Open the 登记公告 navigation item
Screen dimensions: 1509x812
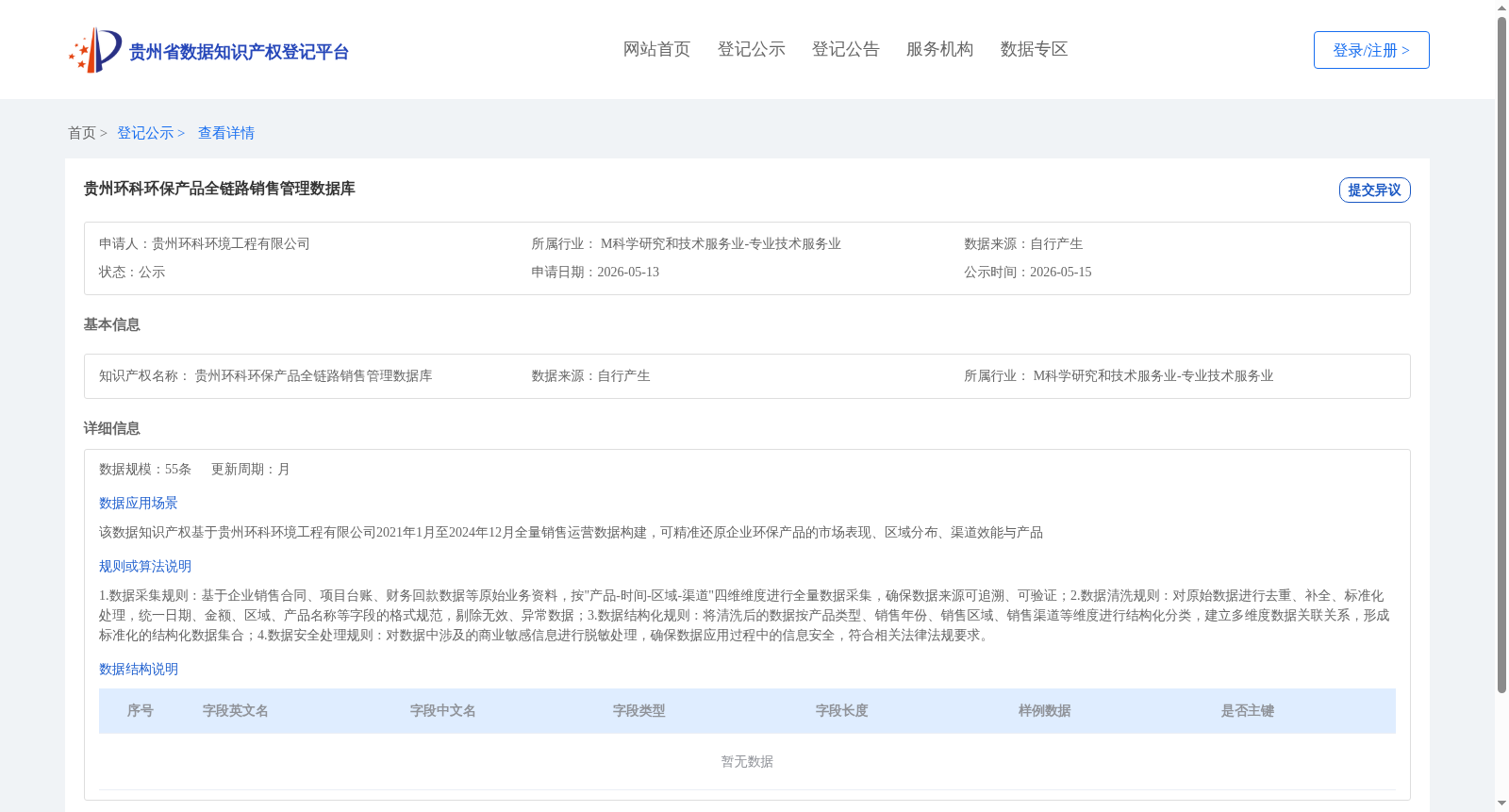[x=845, y=49]
